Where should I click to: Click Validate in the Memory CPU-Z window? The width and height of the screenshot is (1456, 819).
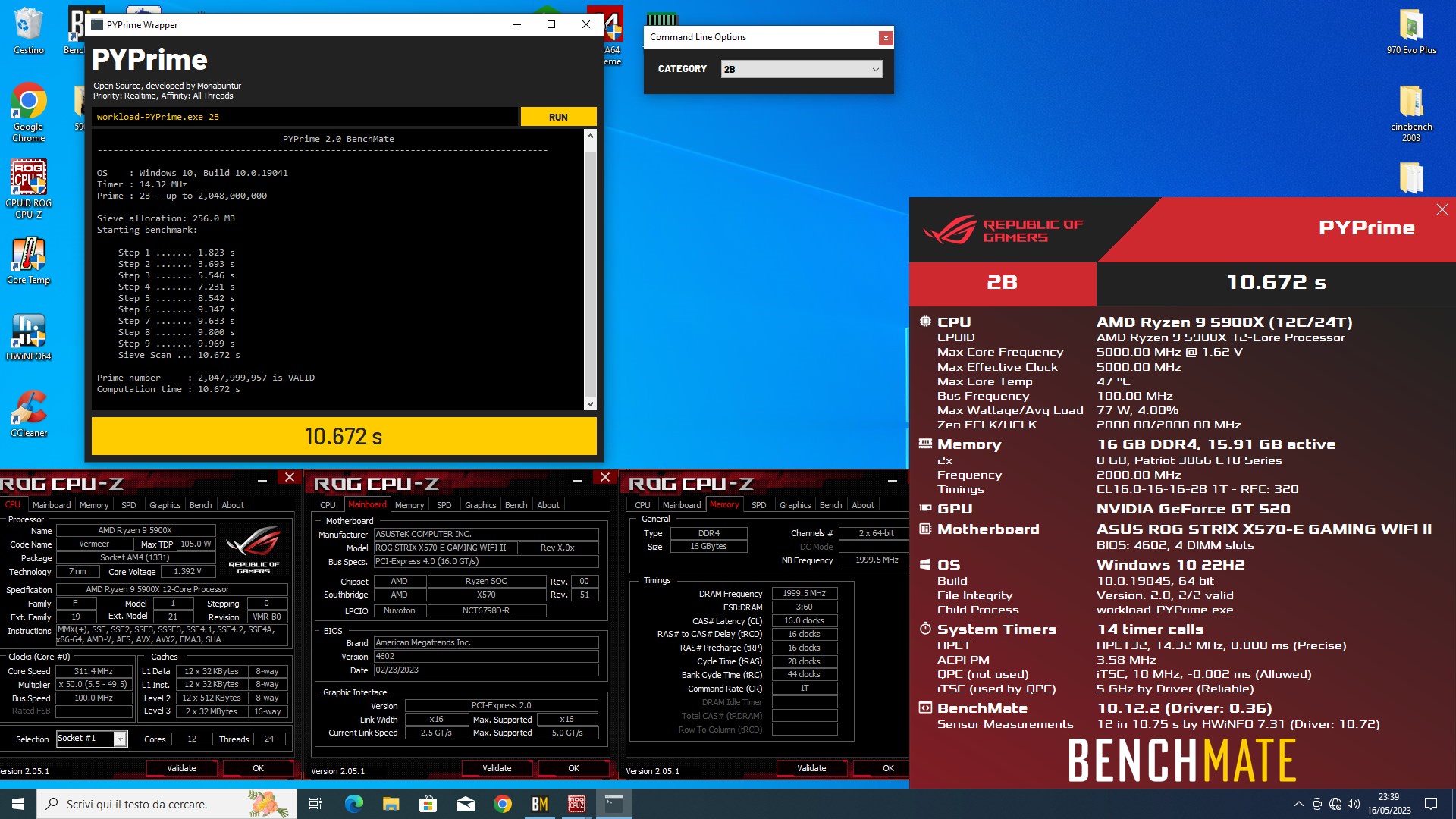coord(811,768)
